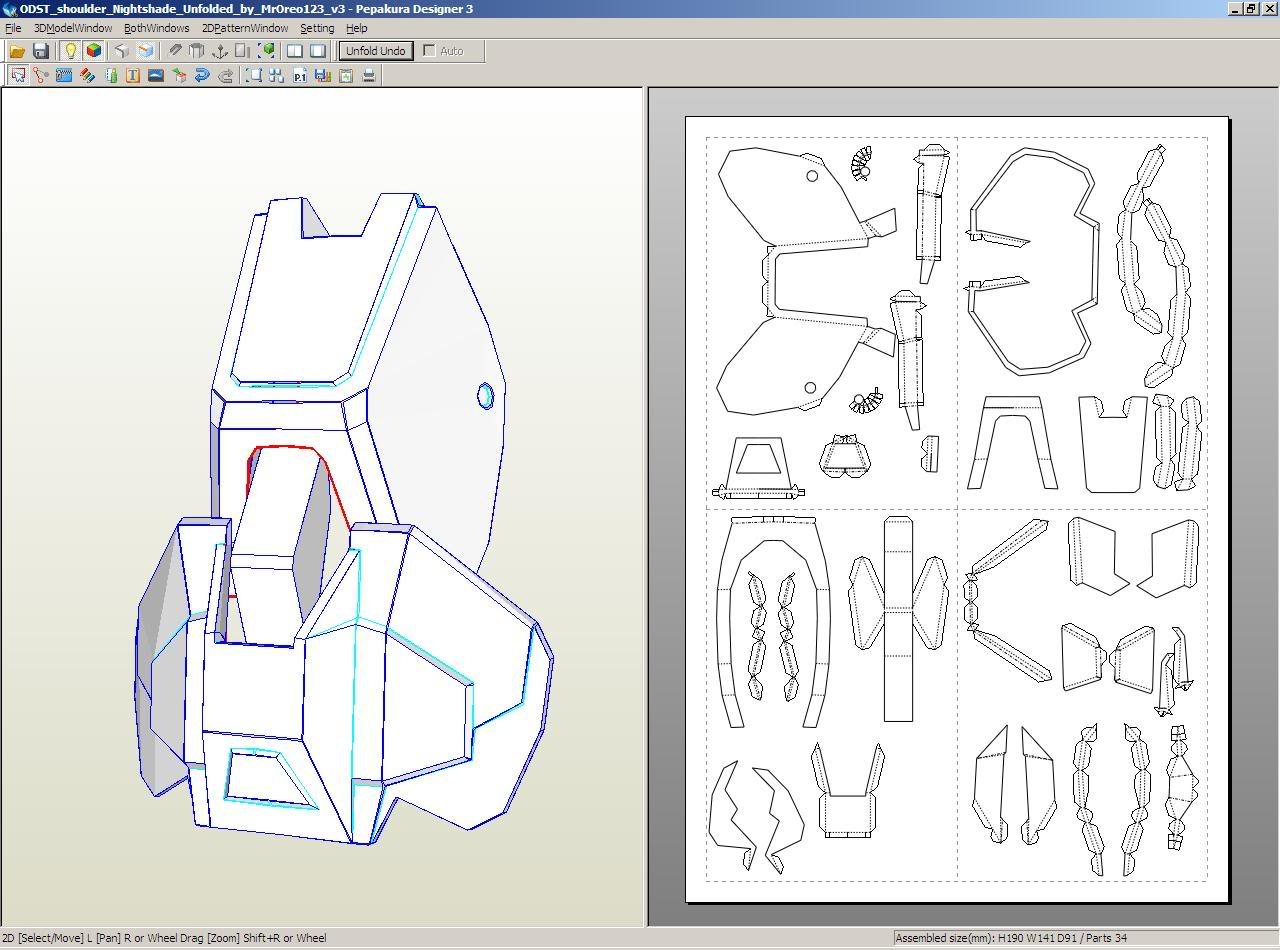Save the model with the floppy disk icon
This screenshot has width=1280, height=950.
[41, 51]
